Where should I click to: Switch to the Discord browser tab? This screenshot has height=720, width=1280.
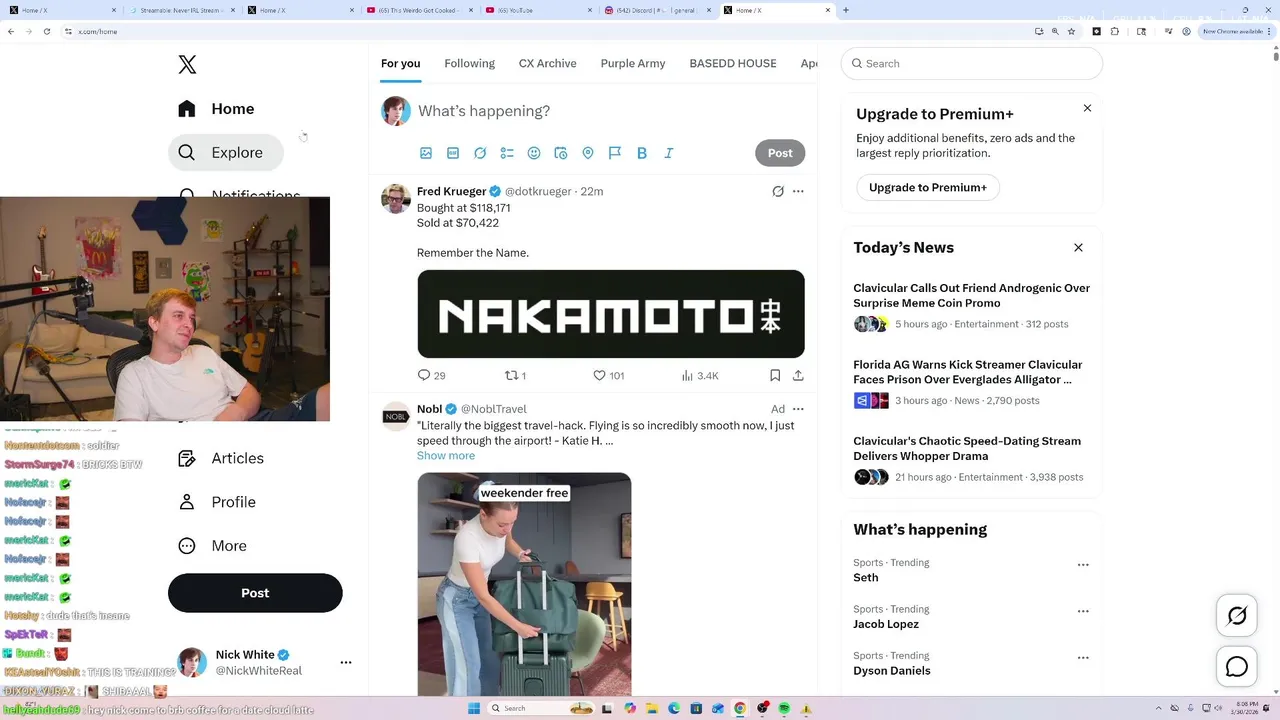click(660, 10)
